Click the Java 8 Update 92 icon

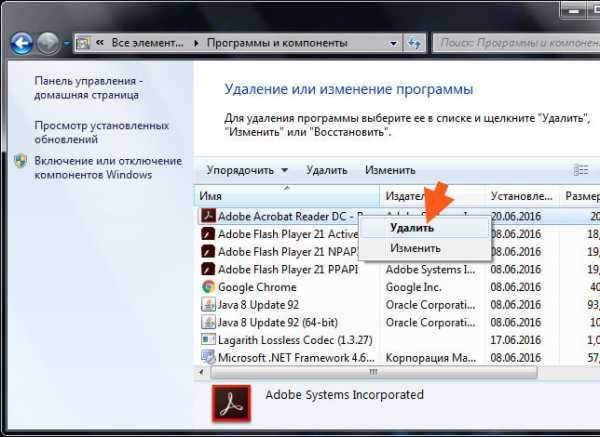(208, 305)
